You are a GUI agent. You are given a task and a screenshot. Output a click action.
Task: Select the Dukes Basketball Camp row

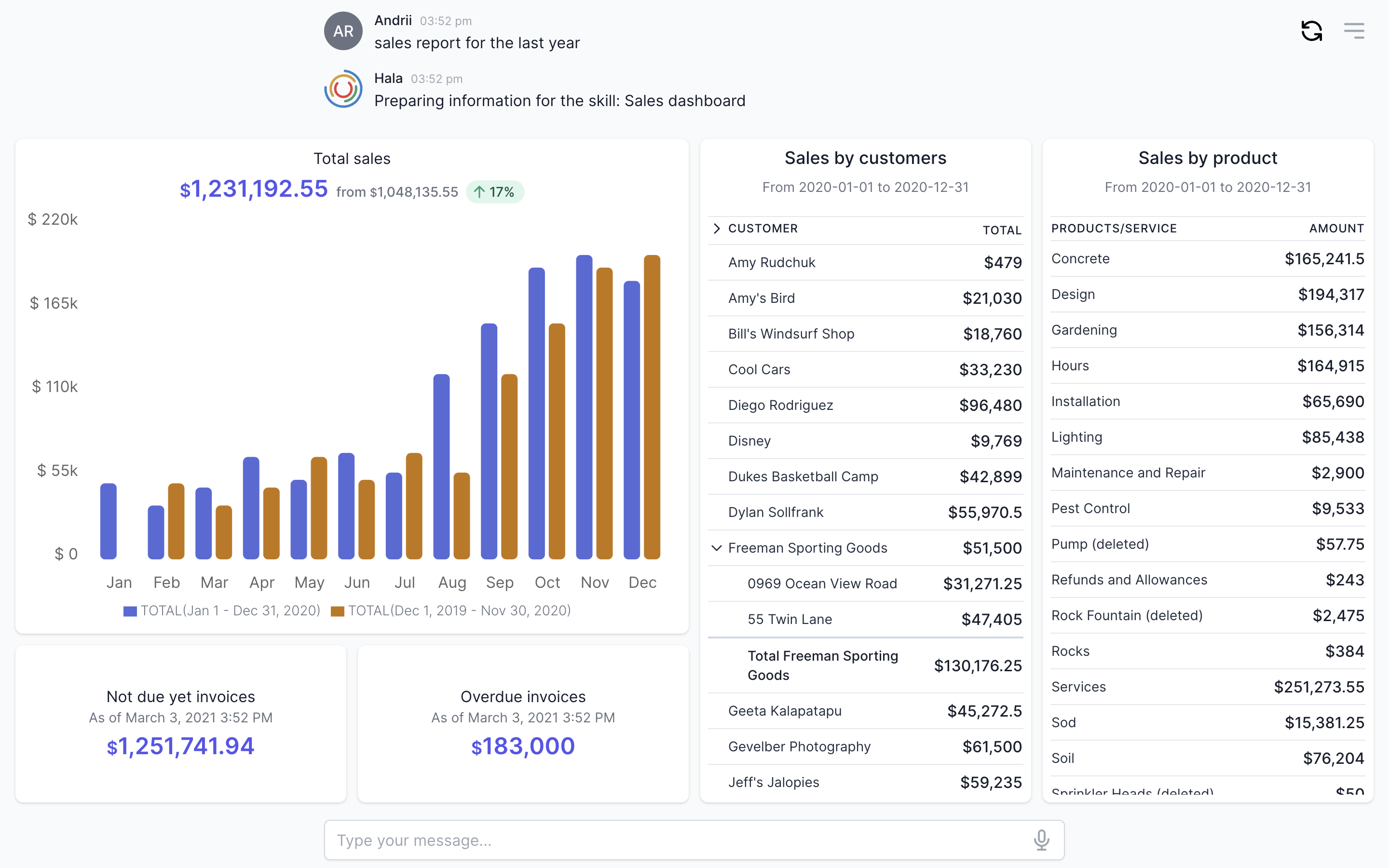[x=866, y=476]
